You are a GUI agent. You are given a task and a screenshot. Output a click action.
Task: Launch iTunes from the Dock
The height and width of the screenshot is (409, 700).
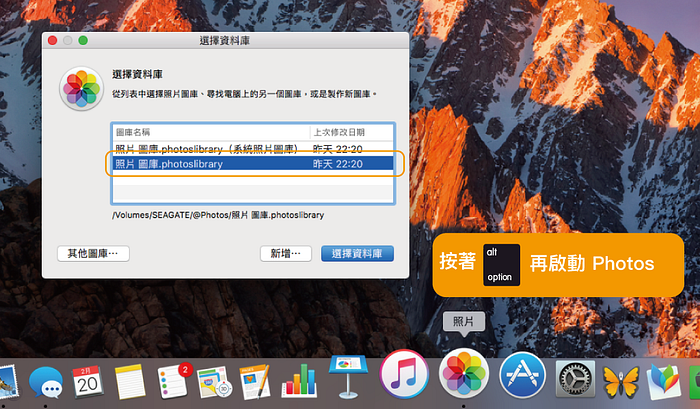pos(404,374)
